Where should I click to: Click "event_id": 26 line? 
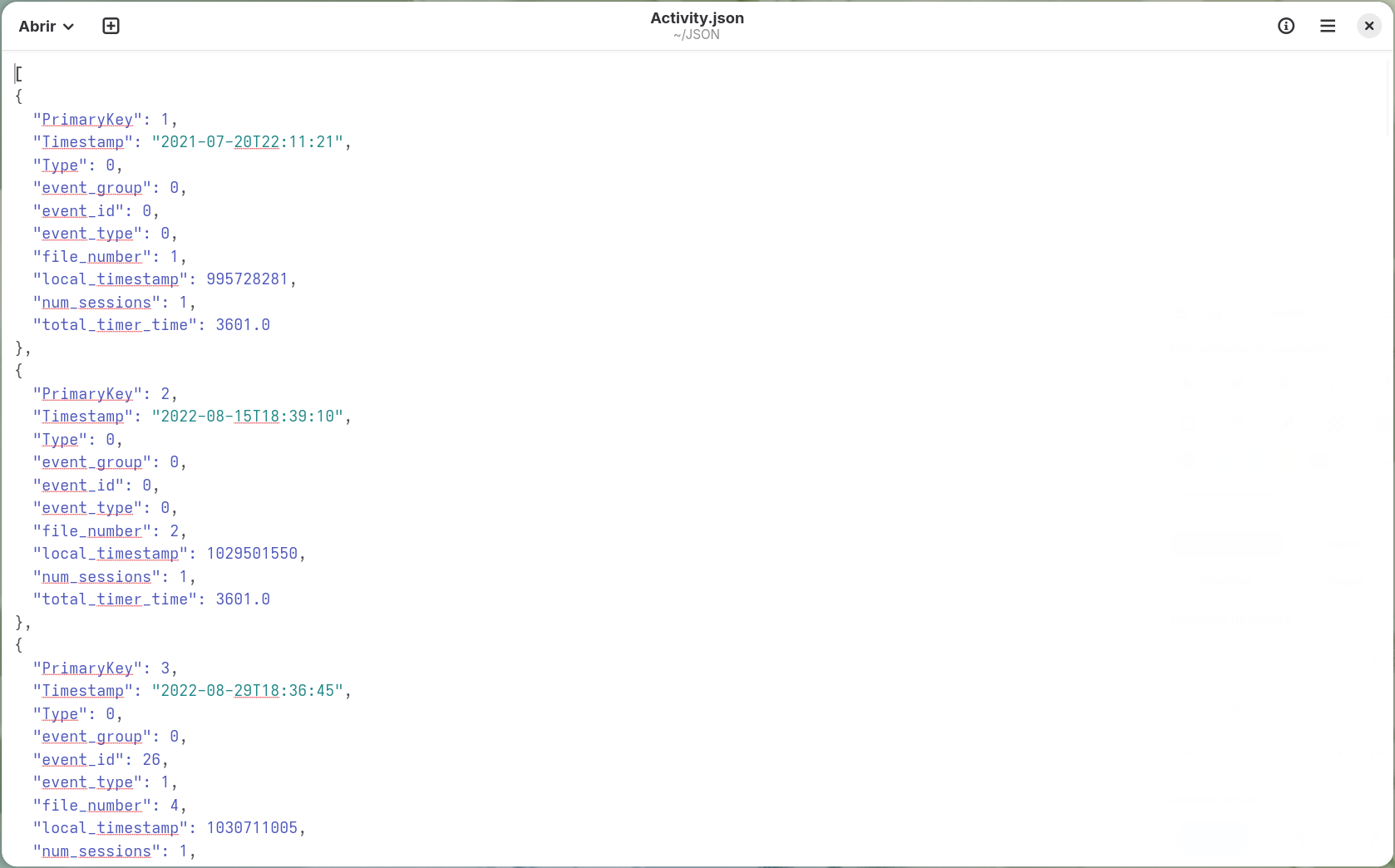(x=101, y=760)
